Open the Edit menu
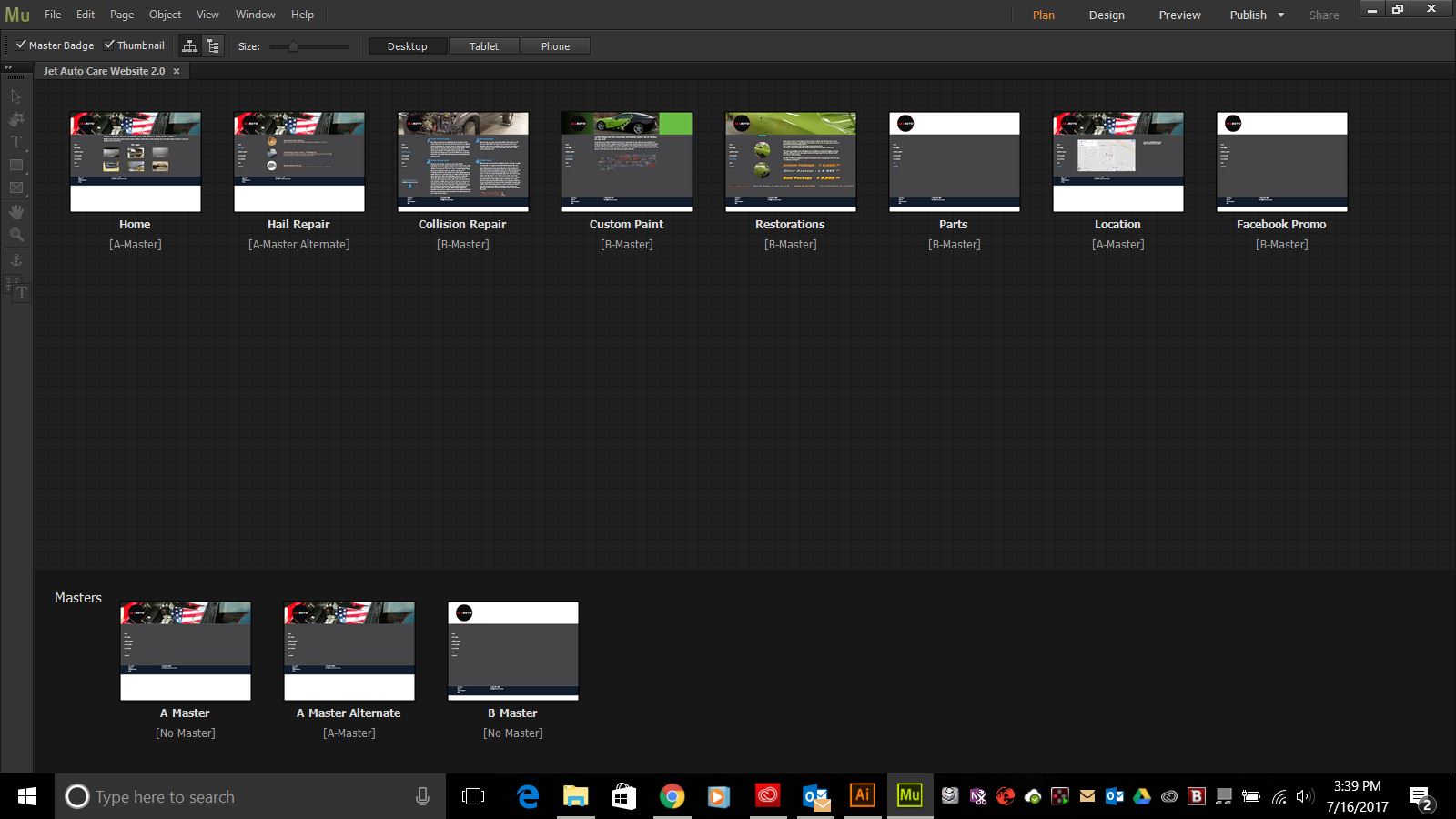The height and width of the screenshot is (819, 1456). point(86,15)
